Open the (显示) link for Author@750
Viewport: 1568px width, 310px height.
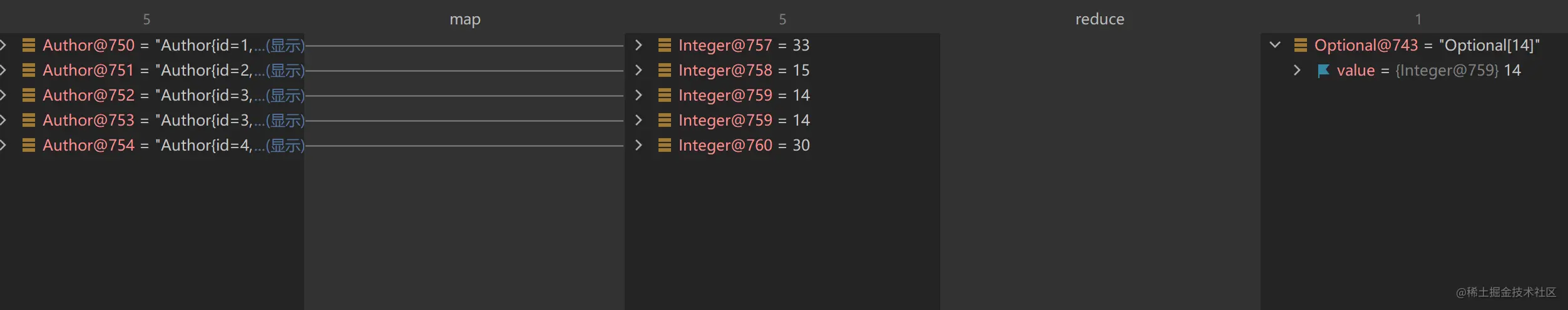click(x=285, y=46)
